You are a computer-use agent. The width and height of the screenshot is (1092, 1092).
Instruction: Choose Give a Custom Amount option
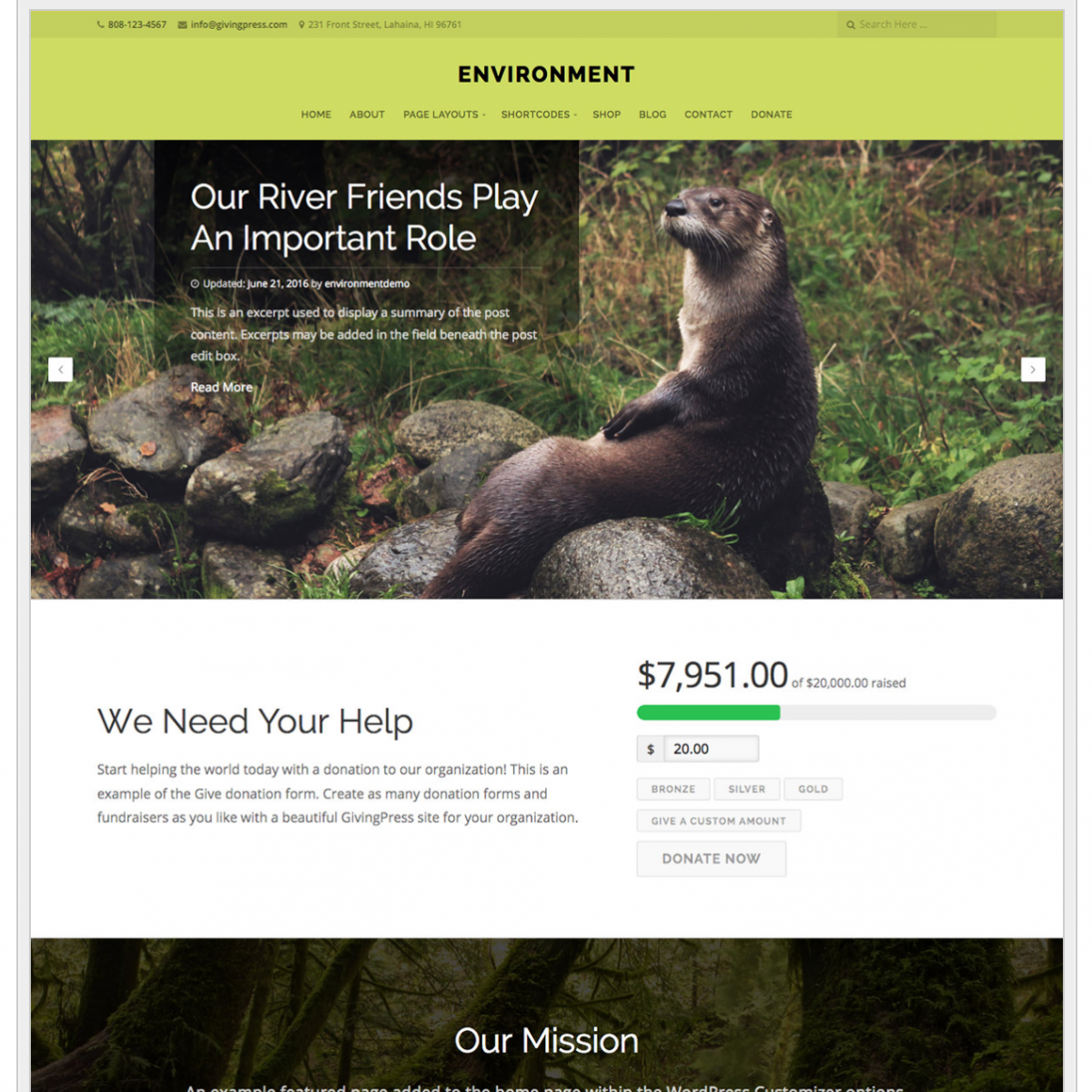click(x=719, y=821)
